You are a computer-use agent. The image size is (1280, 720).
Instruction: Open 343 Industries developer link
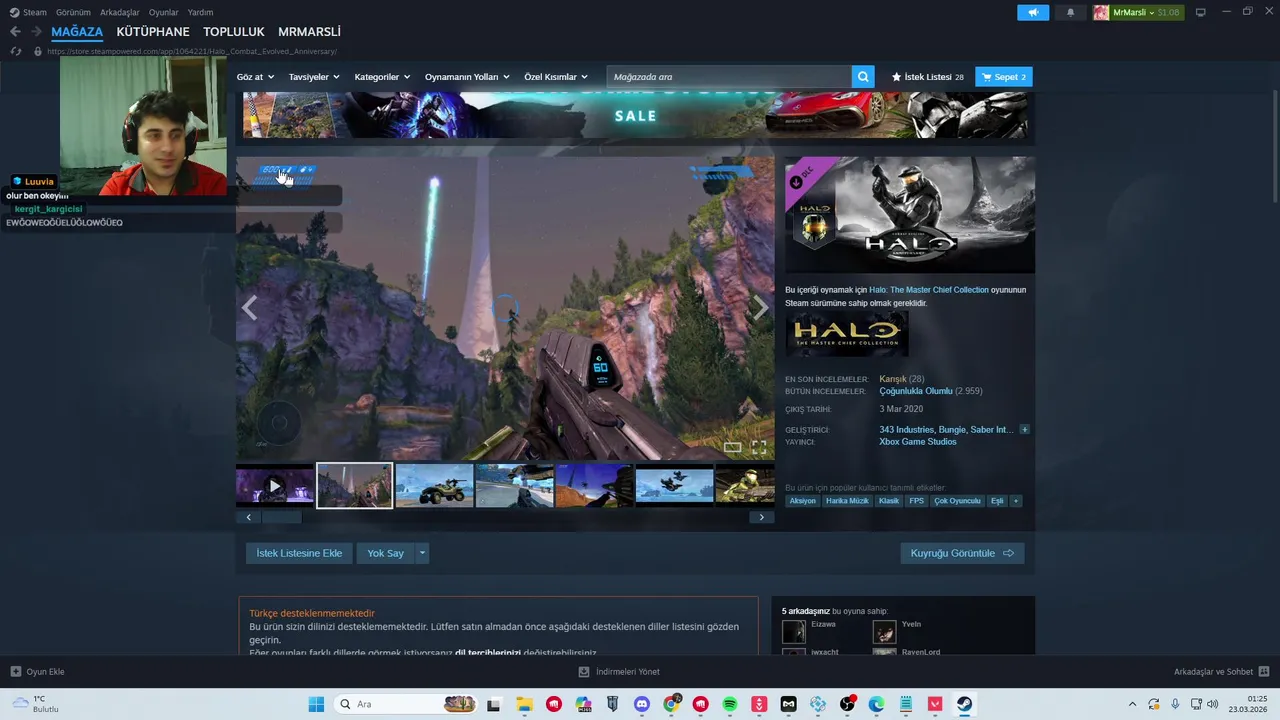(906, 430)
